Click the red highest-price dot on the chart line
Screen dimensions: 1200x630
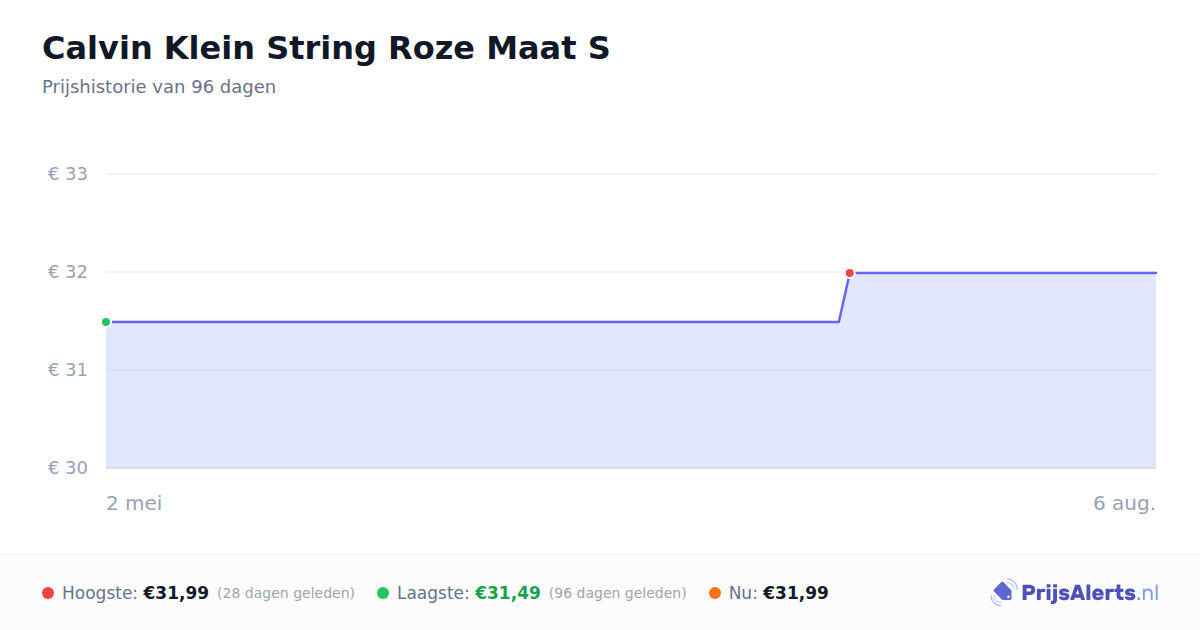pos(849,273)
